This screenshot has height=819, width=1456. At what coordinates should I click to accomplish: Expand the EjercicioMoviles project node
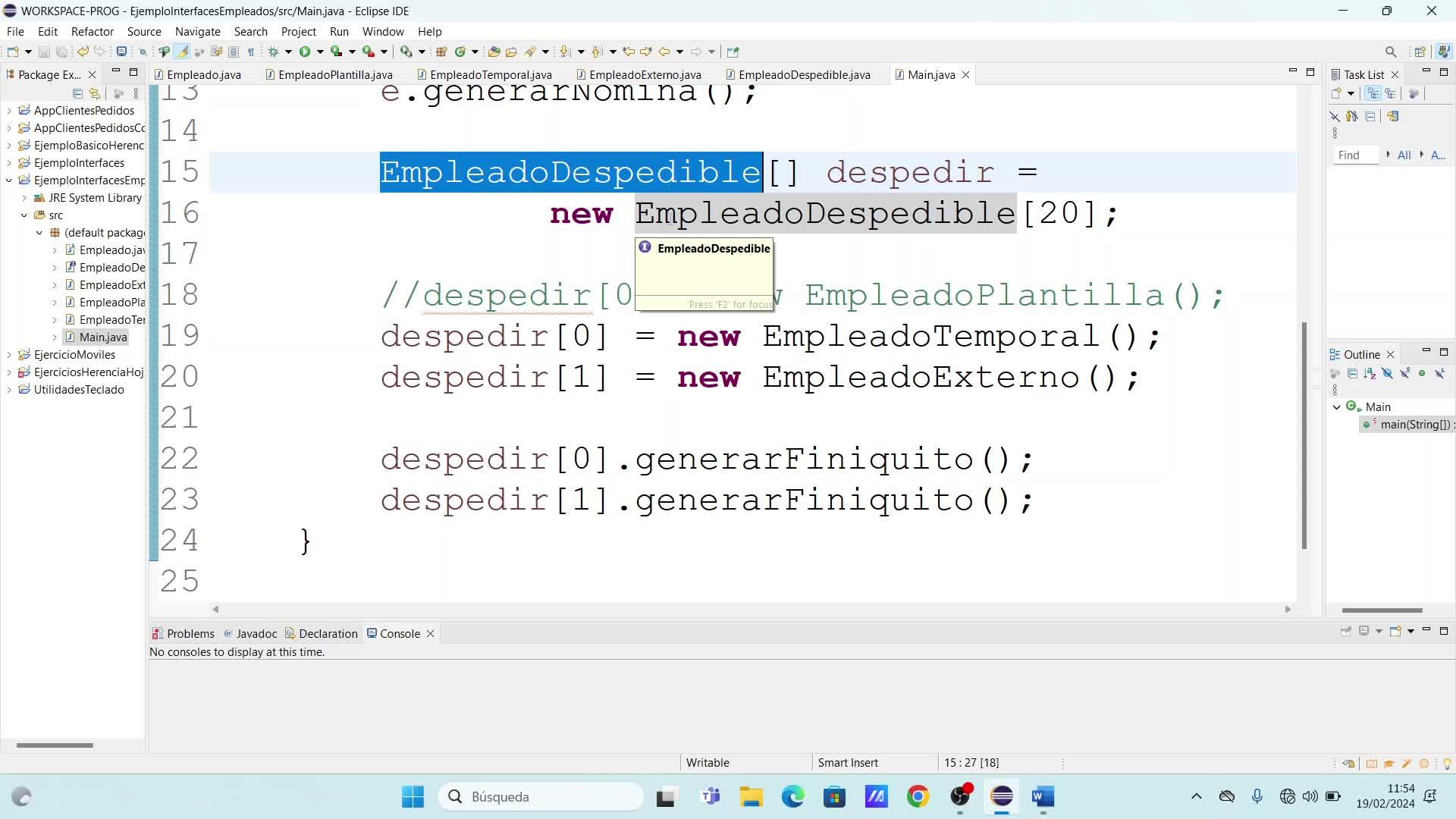[x=9, y=355]
